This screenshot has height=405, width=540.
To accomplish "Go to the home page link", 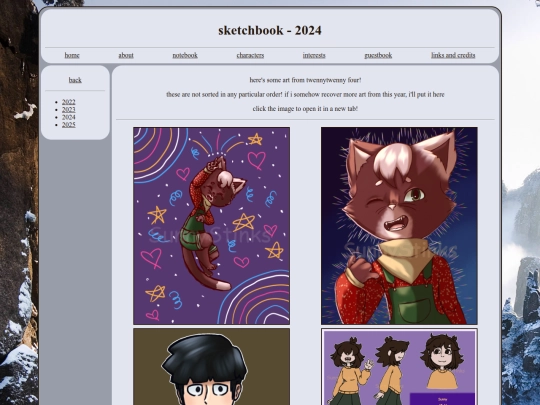I will pyautogui.click(x=72, y=55).
